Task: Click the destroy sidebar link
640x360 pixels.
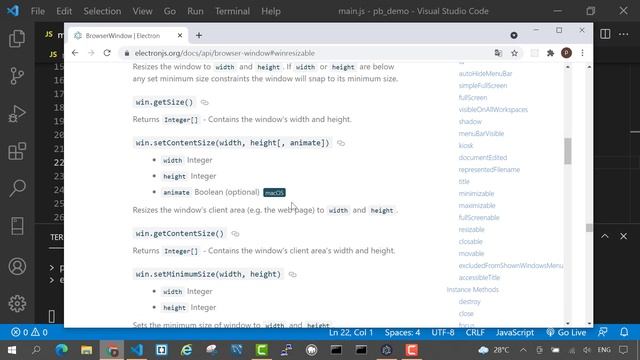Action: coord(469,302)
